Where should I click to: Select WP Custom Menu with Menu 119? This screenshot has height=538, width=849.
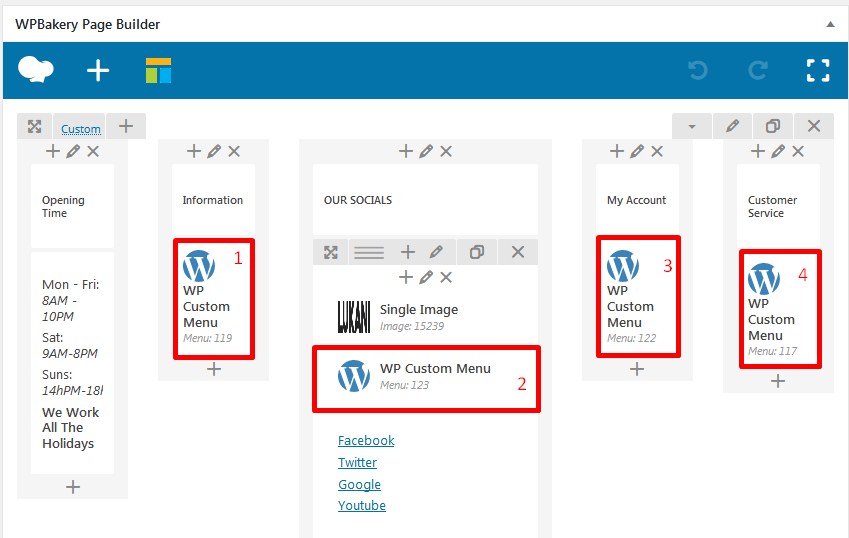tap(214, 299)
